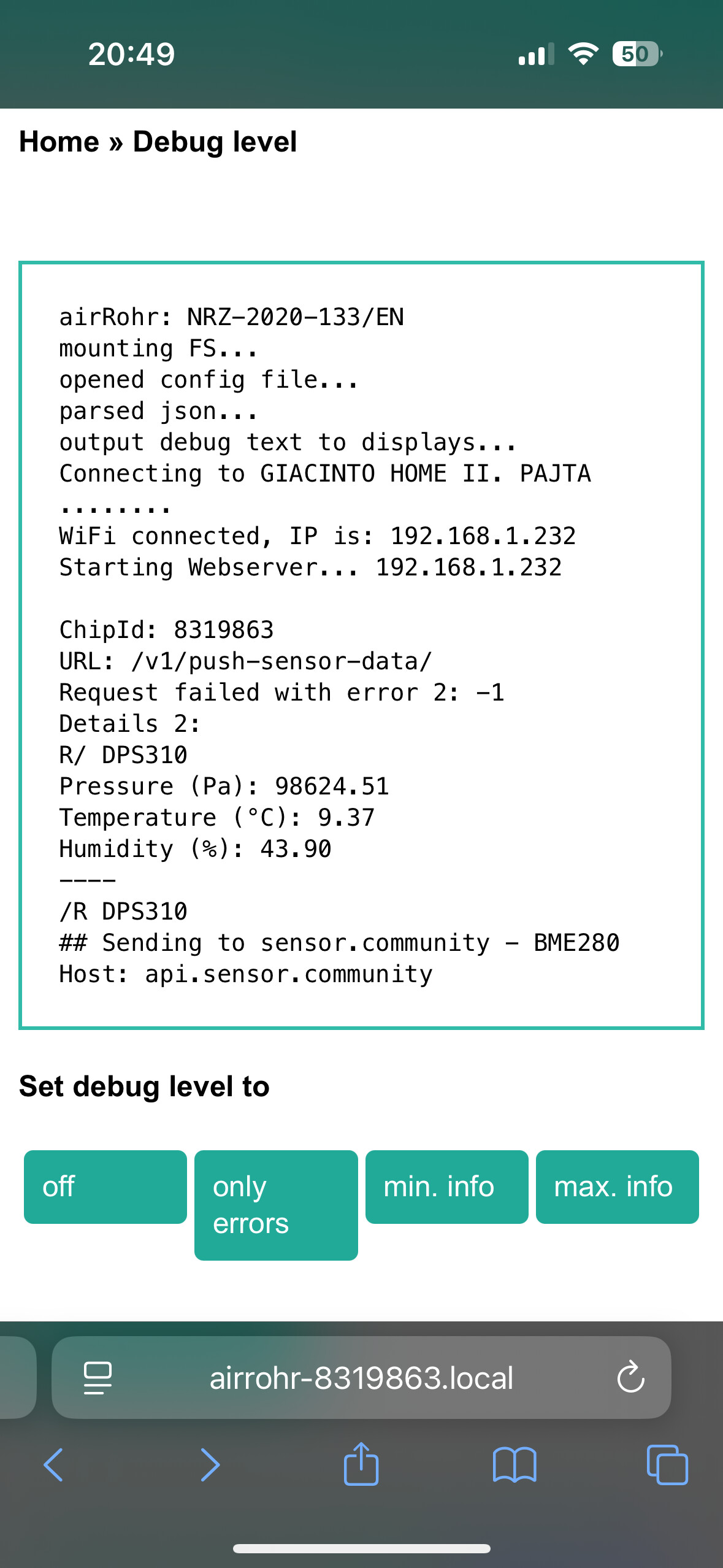Tap the home indicator bar
This screenshot has width=723, height=1568.
[361, 1549]
